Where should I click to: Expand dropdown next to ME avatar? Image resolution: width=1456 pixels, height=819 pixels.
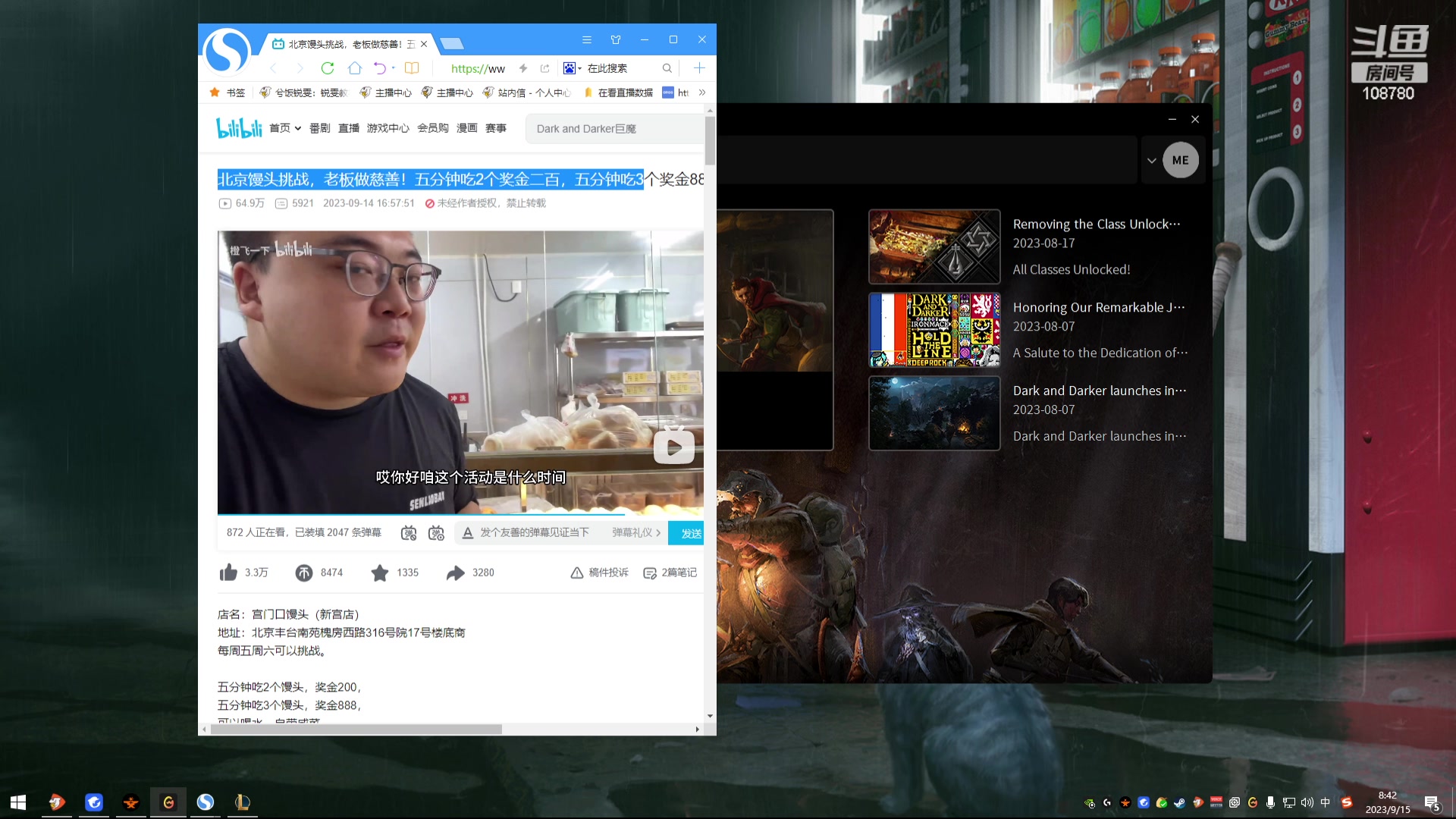(1152, 161)
